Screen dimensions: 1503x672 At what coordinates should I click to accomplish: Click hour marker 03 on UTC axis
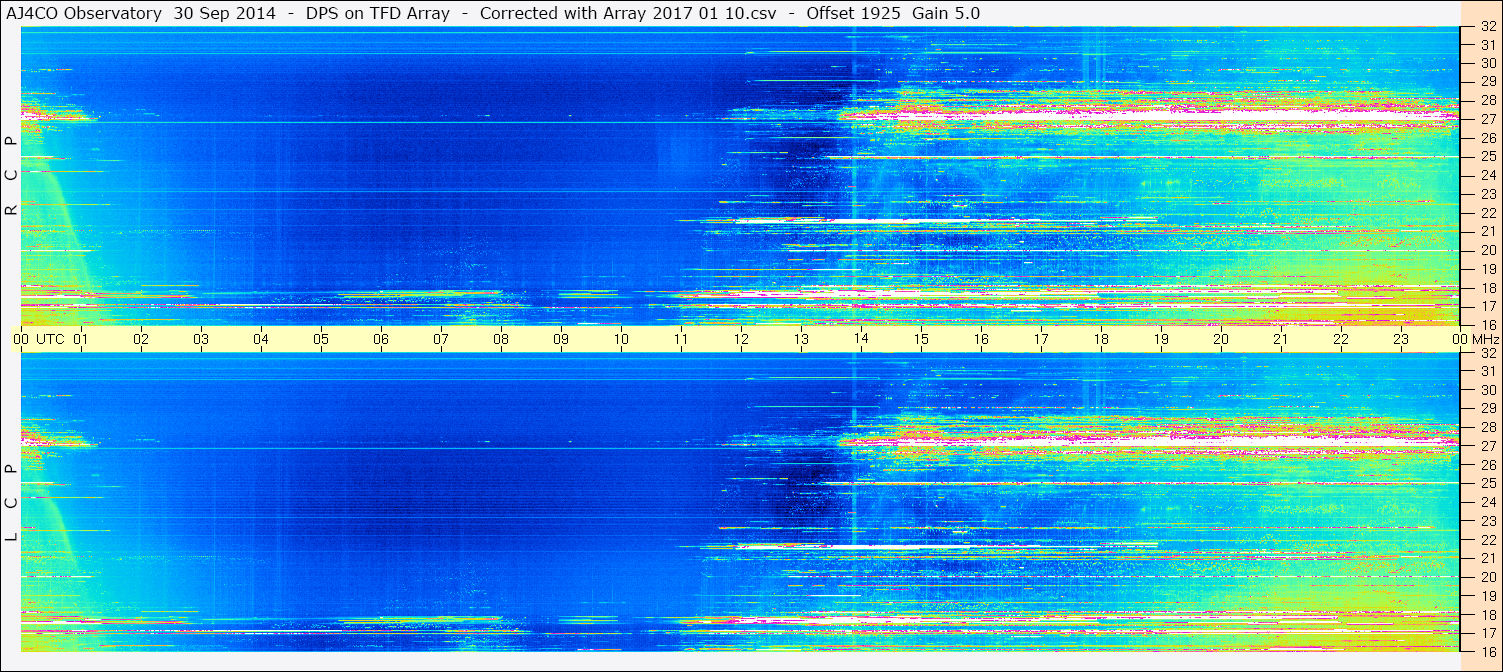coord(201,339)
